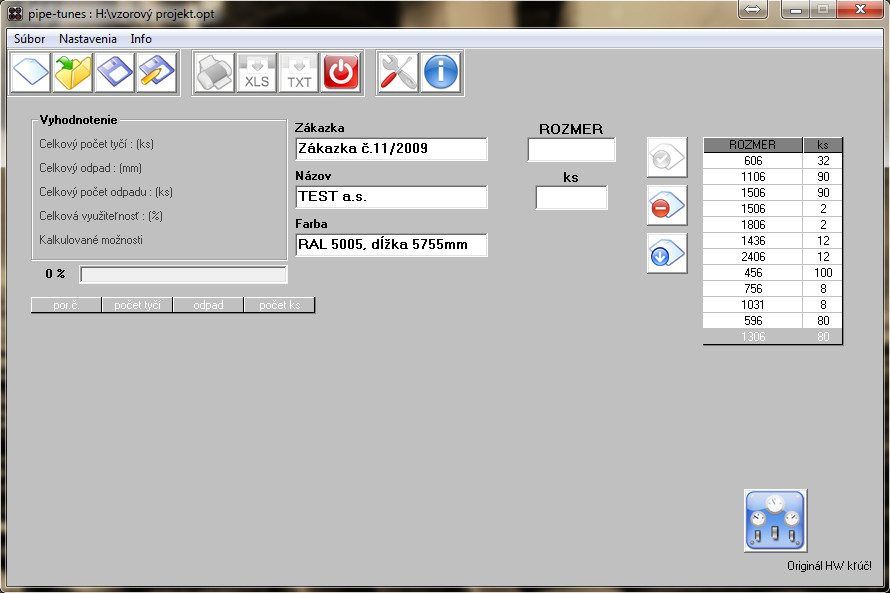The width and height of the screenshot is (890, 593).
Task: Open the blue info icon
Action: pyautogui.click(x=440, y=72)
